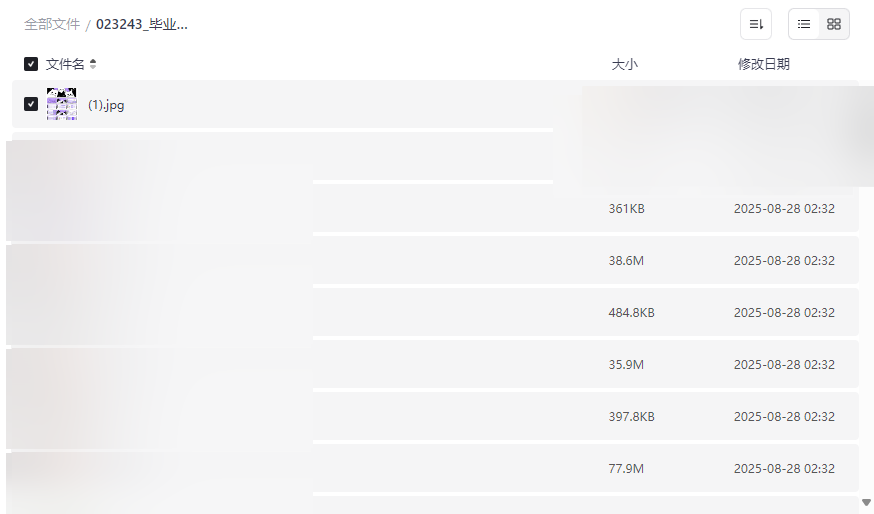Click the 文件名 sort arrows

tap(93, 64)
